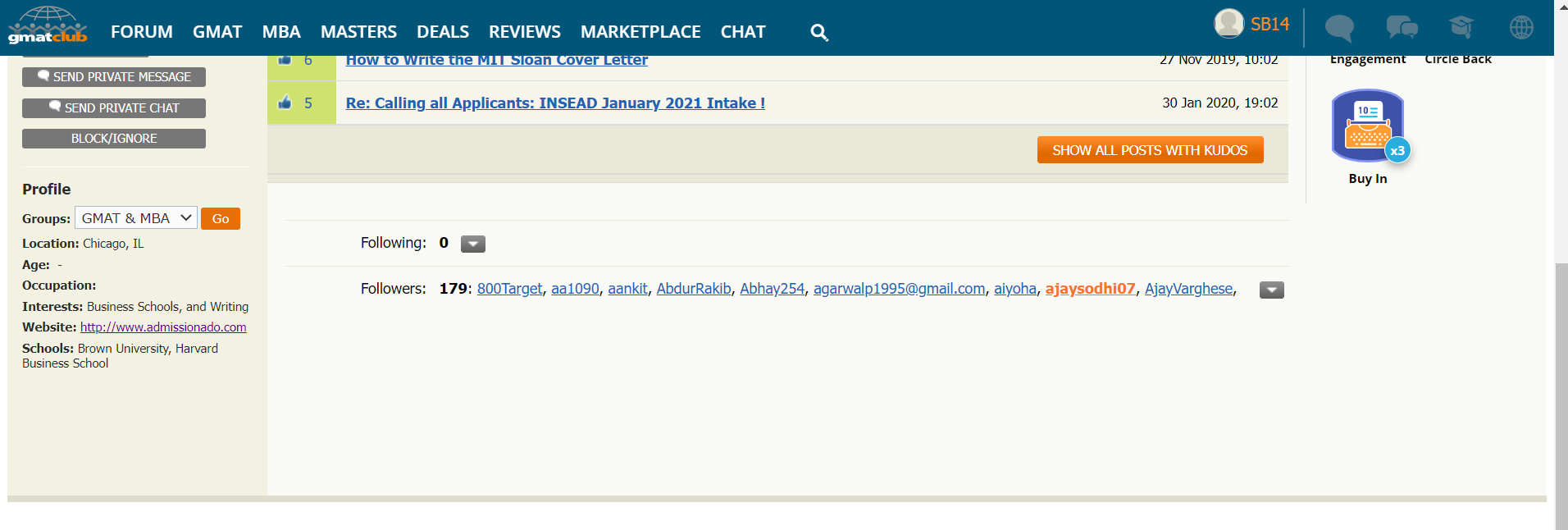
Task: Click the date 30 Jan 2020, 19:02
Action: coord(1219,103)
